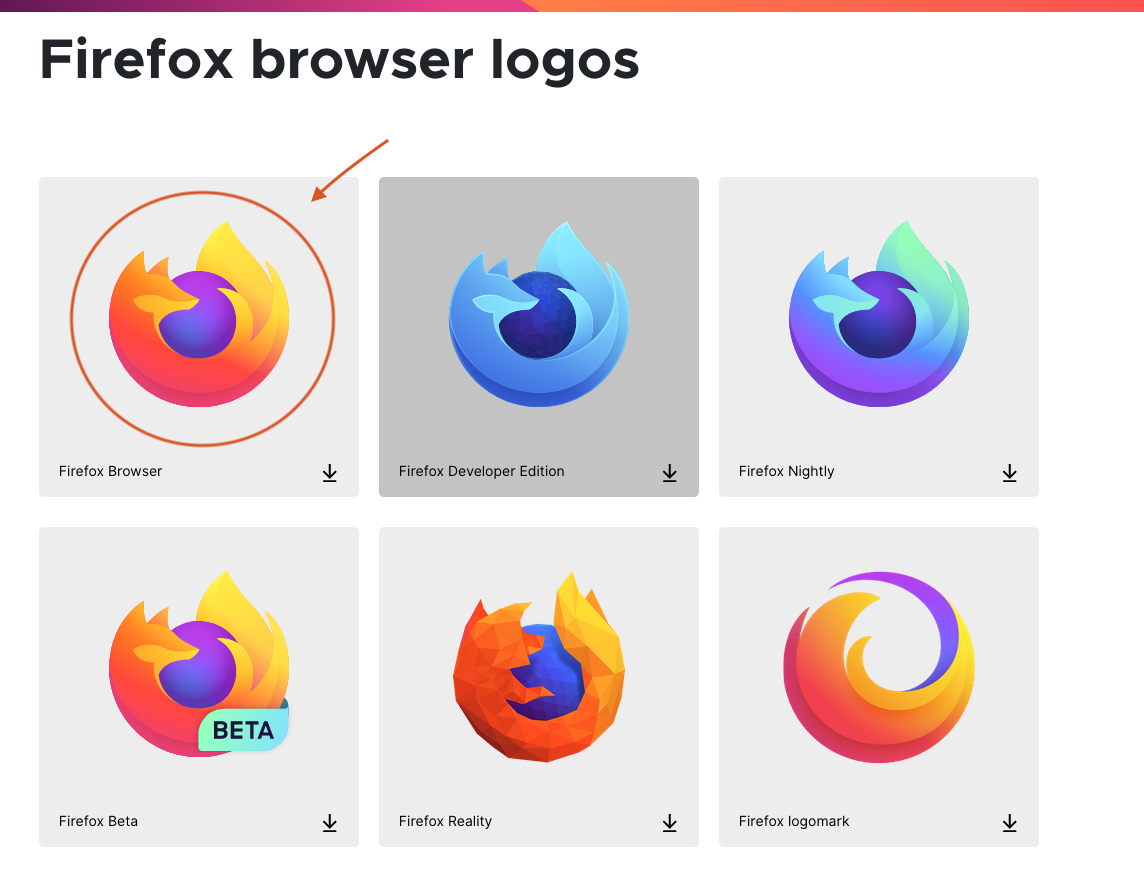The width and height of the screenshot is (1144, 886).
Task: Select the swirl Firefox logomark image
Action: point(879,667)
